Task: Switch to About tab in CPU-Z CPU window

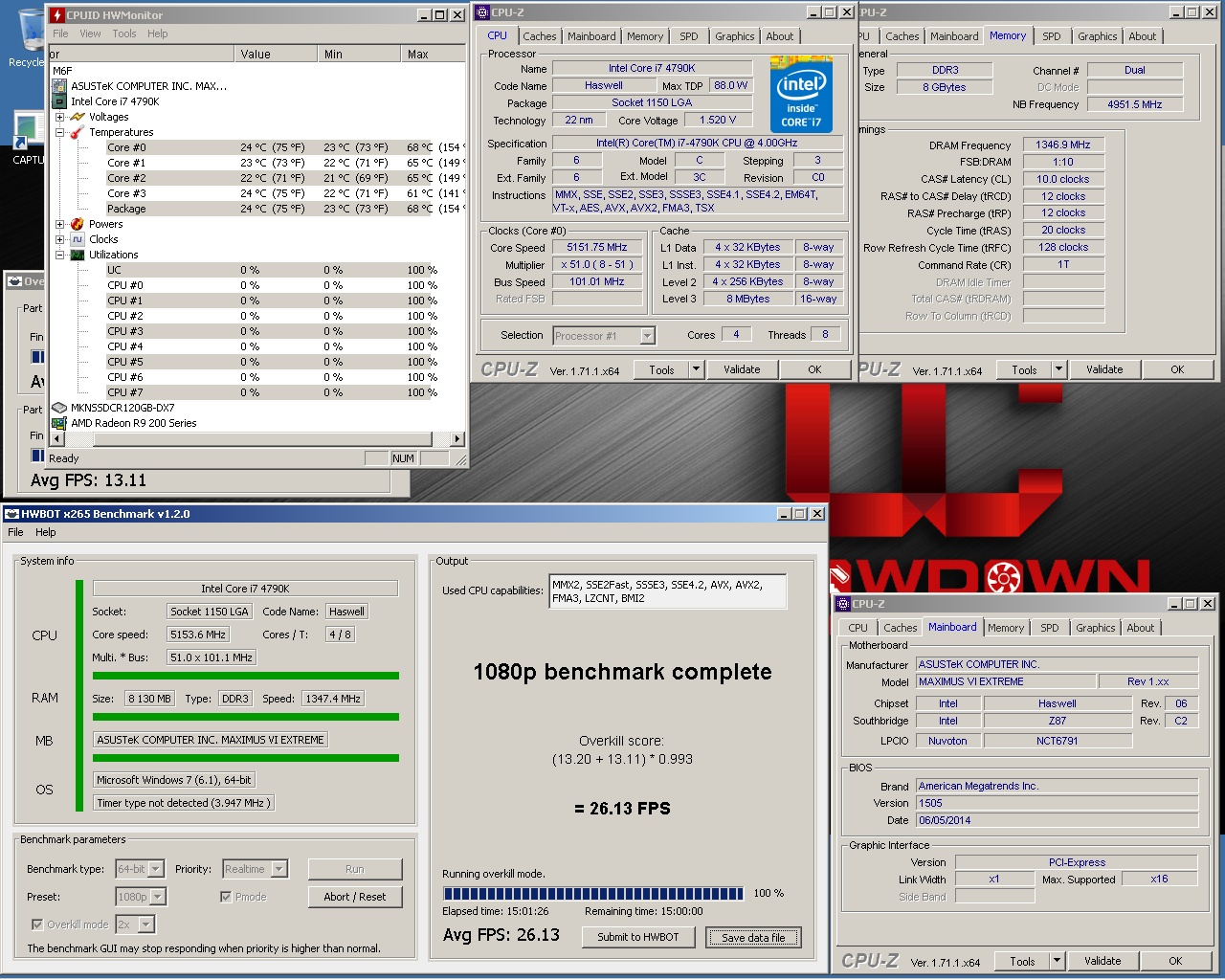Action: click(x=779, y=36)
